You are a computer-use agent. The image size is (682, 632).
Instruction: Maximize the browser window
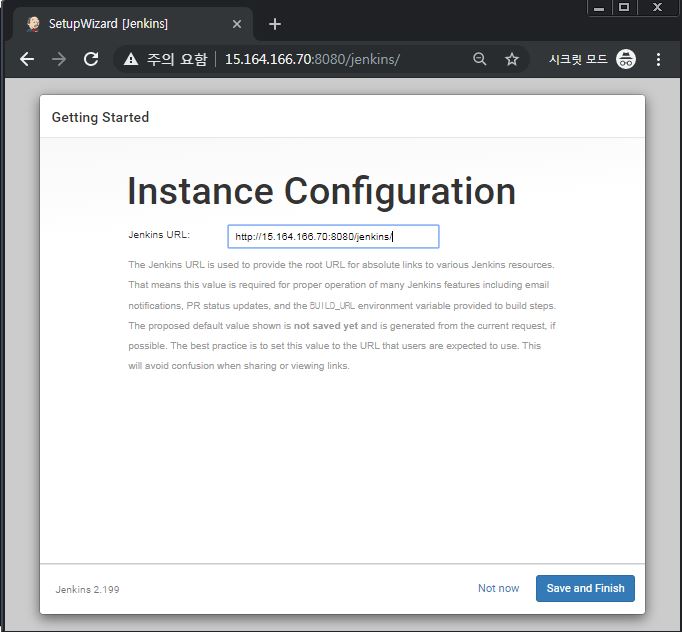coord(624,7)
